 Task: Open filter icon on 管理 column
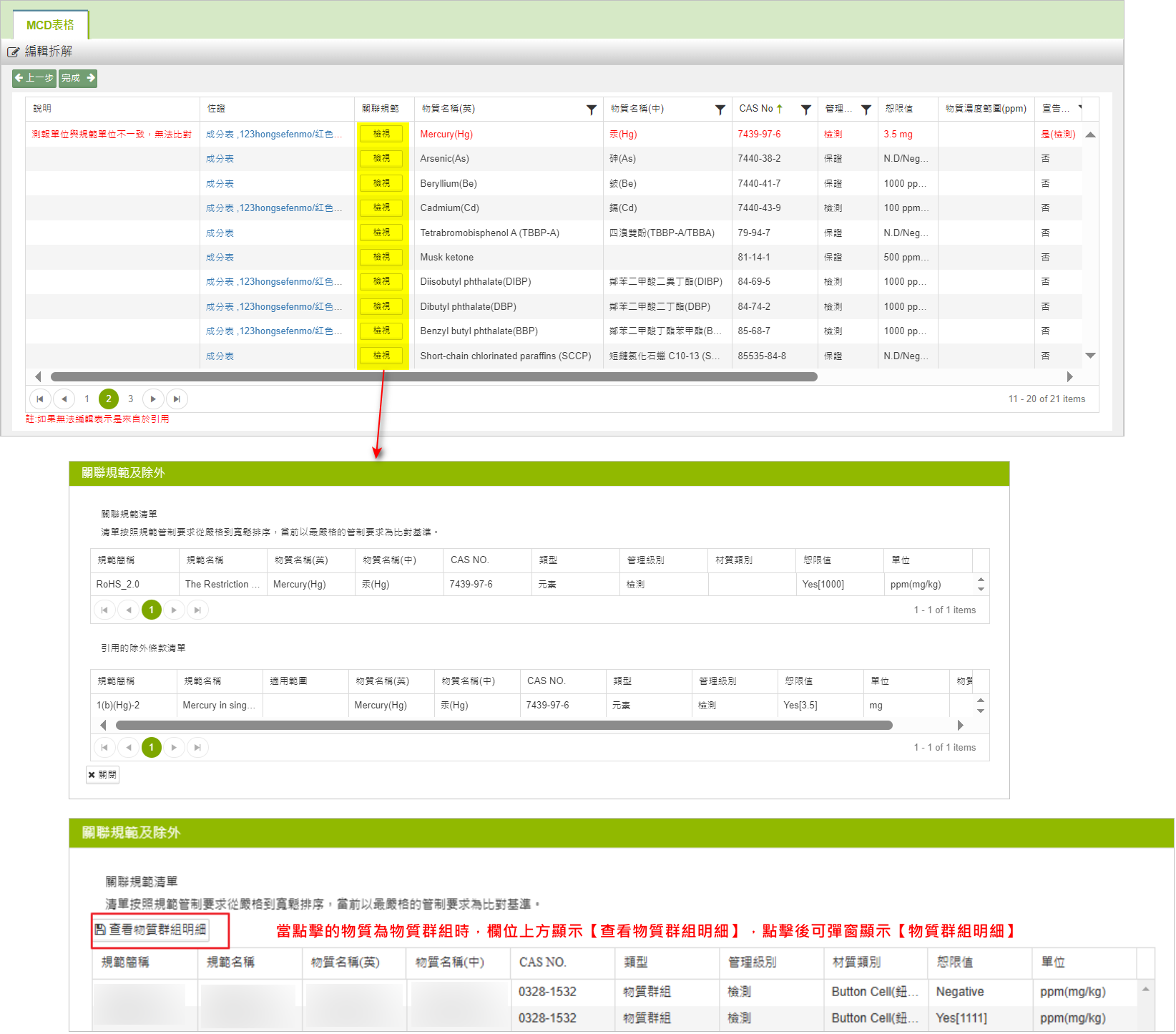click(866, 109)
